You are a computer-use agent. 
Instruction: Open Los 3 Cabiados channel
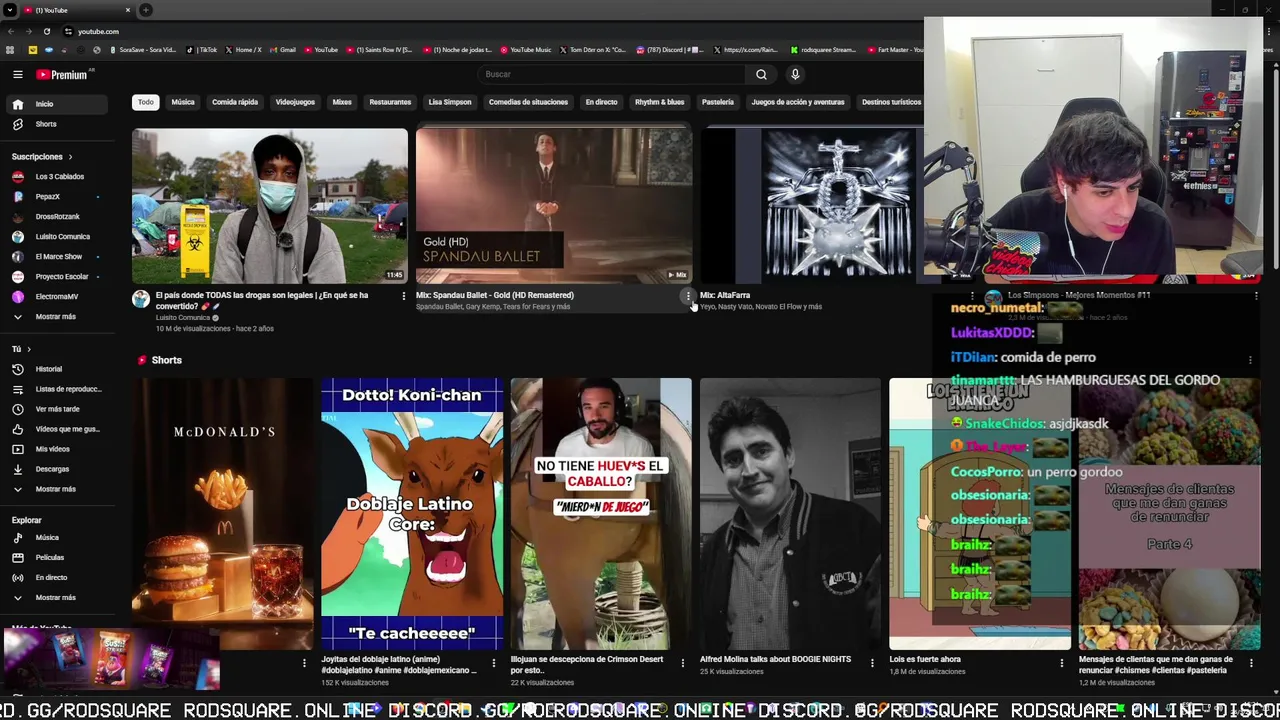click(55, 177)
